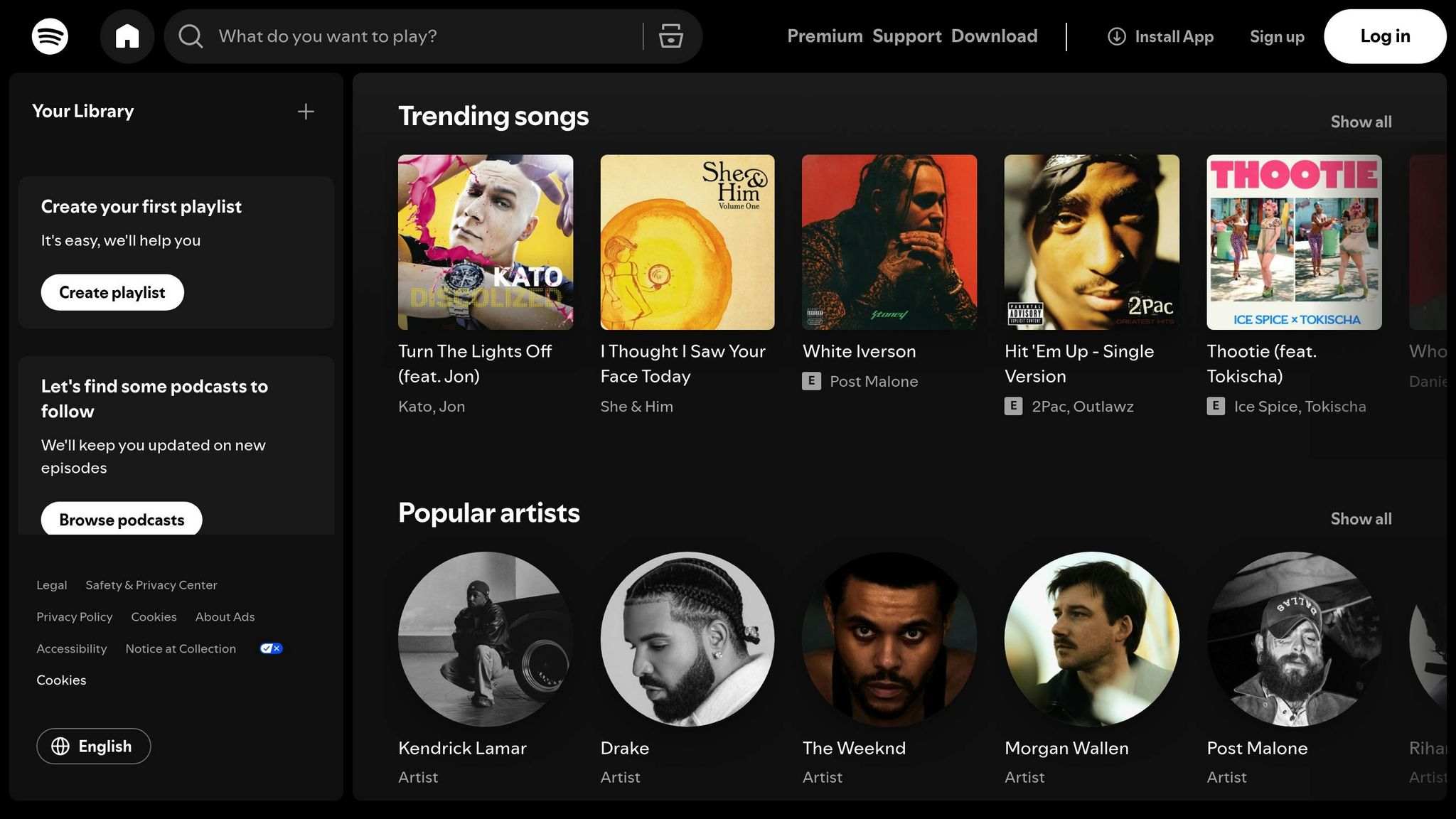Click the search magnifying glass icon
Image resolution: width=1456 pixels, height=819 pixels.
pos(190,36)
